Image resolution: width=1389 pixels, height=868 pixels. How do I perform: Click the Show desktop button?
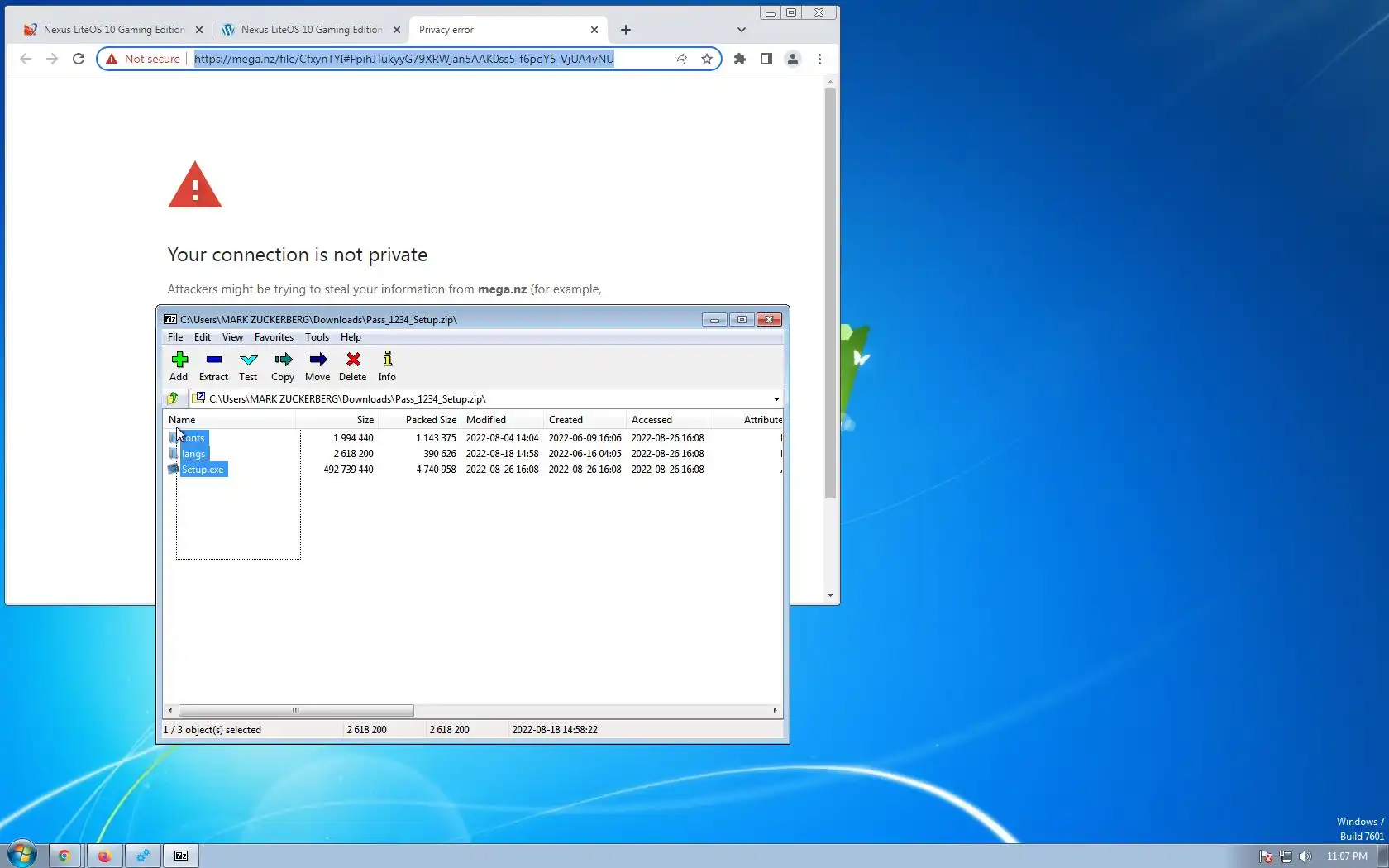(x=1383, y=856)
